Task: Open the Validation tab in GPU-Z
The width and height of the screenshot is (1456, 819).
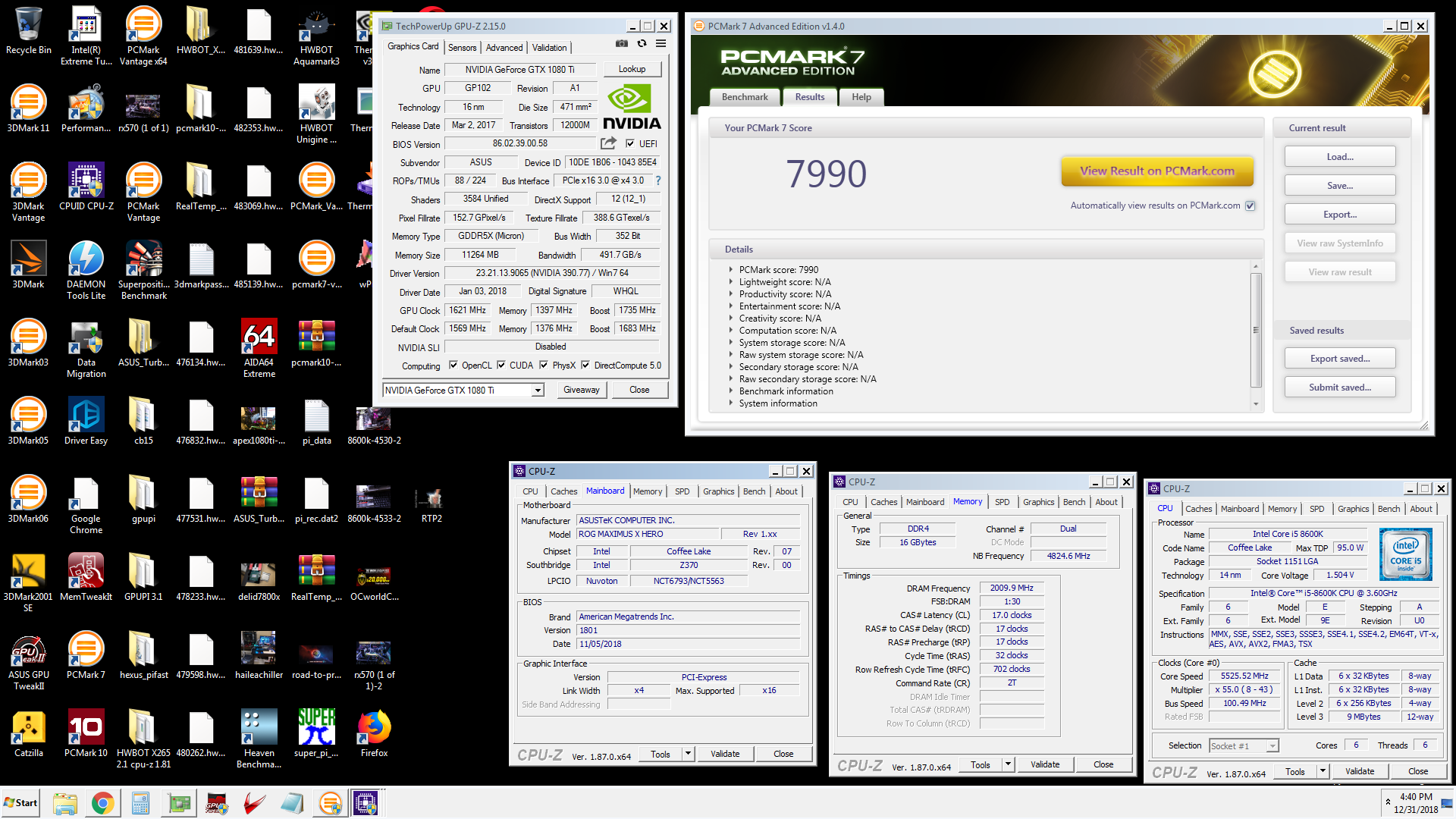Action: [549, 47]
